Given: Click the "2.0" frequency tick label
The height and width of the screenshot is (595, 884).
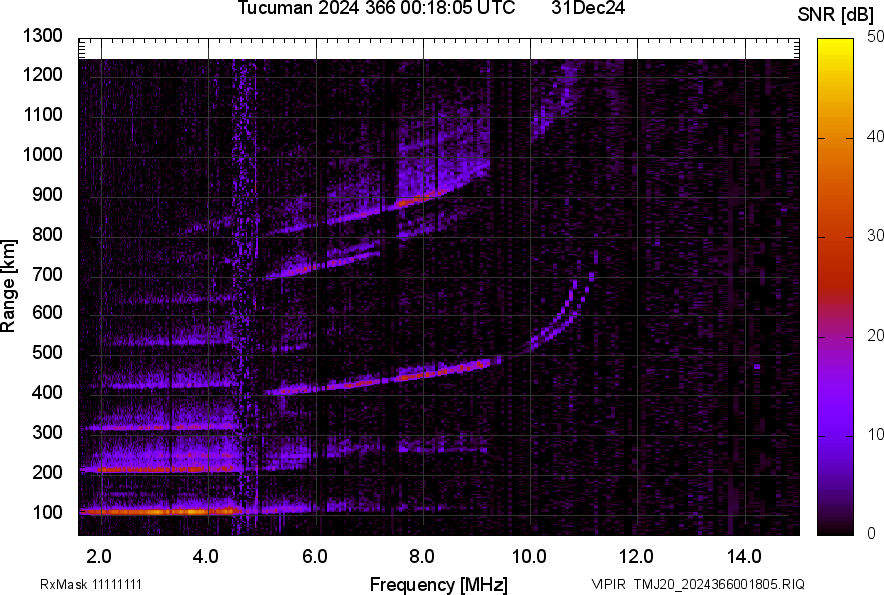Looking at the screenshot, I should pos(100,556).
